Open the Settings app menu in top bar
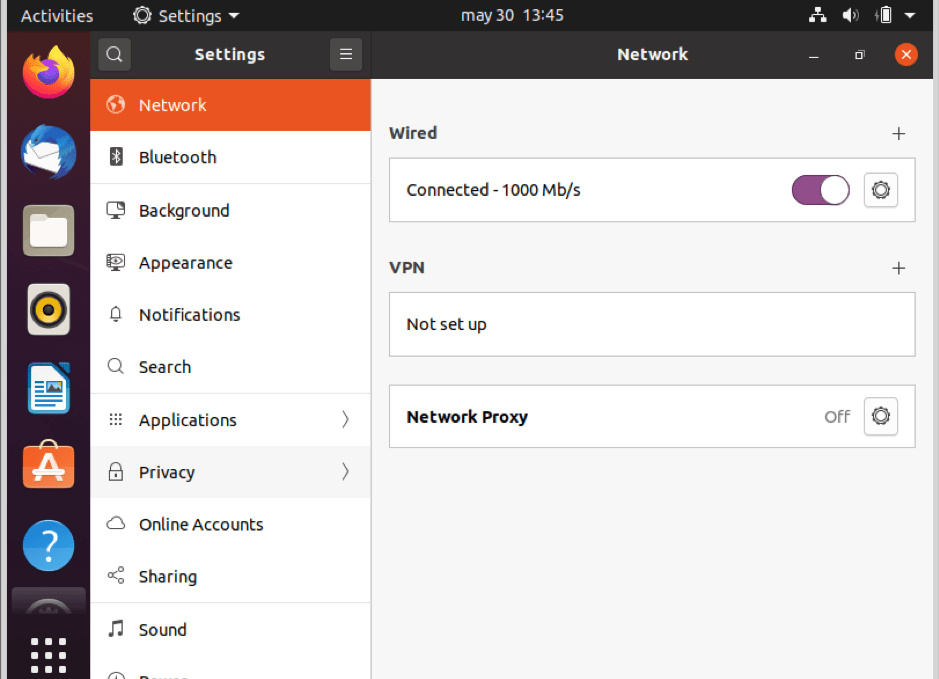939x679 pixels. pos(185,15)
